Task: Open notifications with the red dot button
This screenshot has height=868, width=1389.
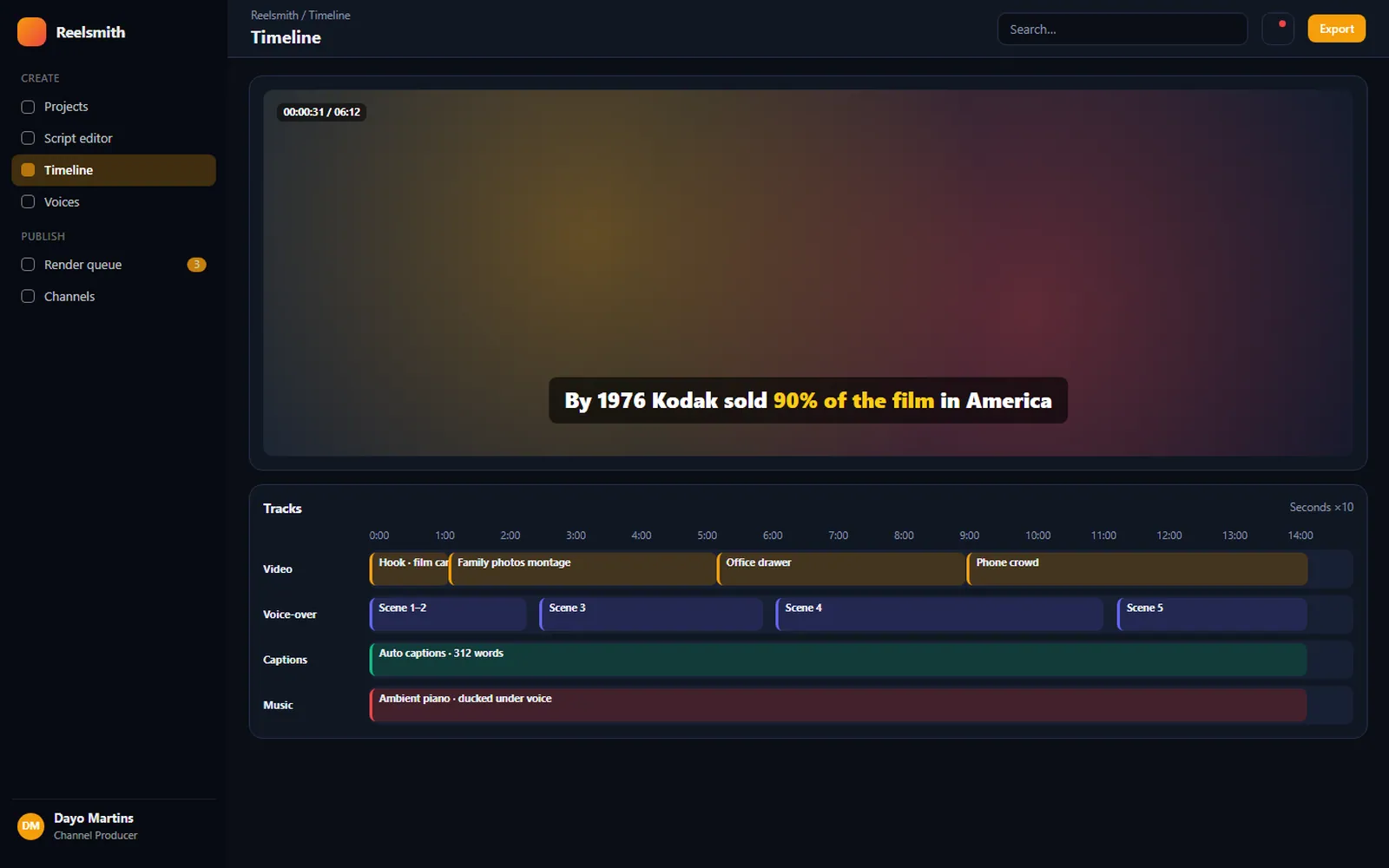Action: (x=1278, y=29)
